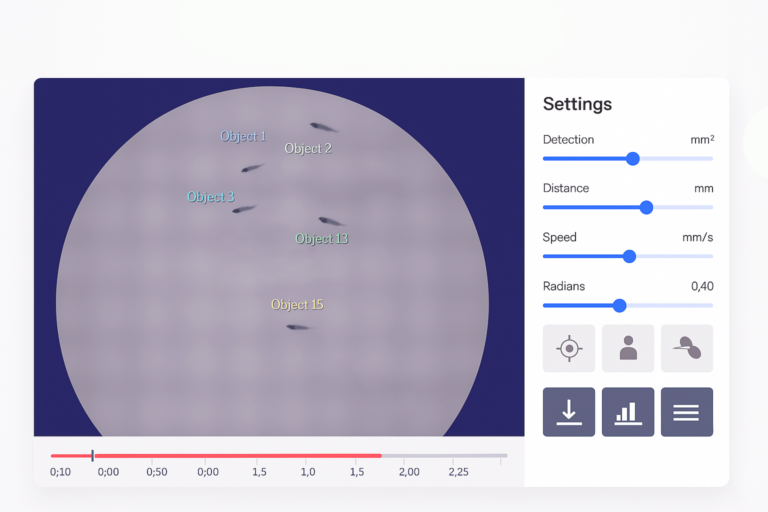Click the download arrow button

569,412
